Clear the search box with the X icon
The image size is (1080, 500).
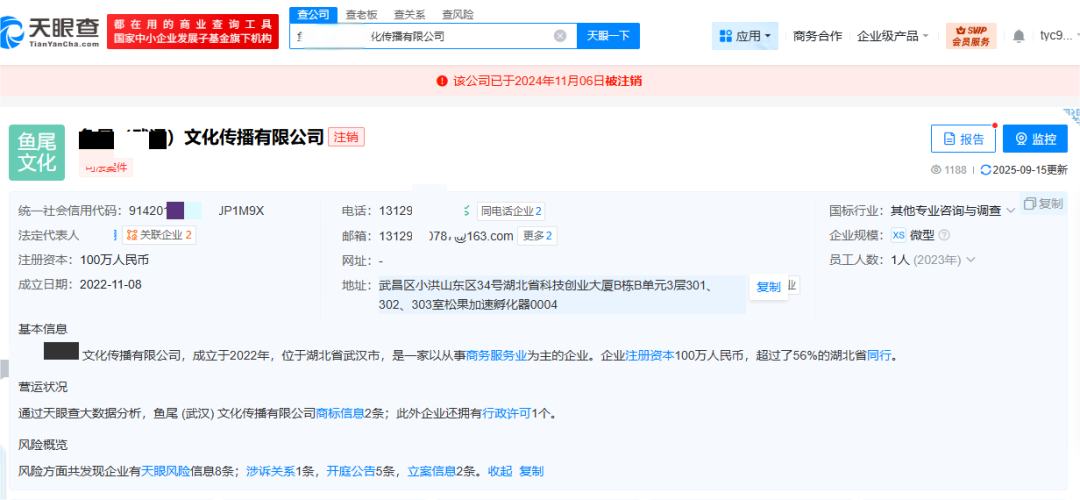click(x=560, y=36)
